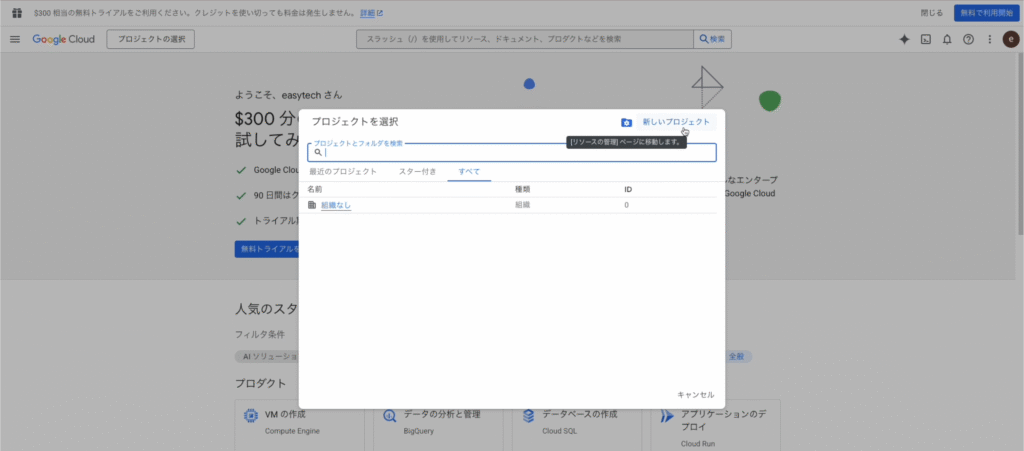The height and width of the screenshot is (451, 1024).
Task: Open the VM の作成 card
Action: tap(299, 425)
